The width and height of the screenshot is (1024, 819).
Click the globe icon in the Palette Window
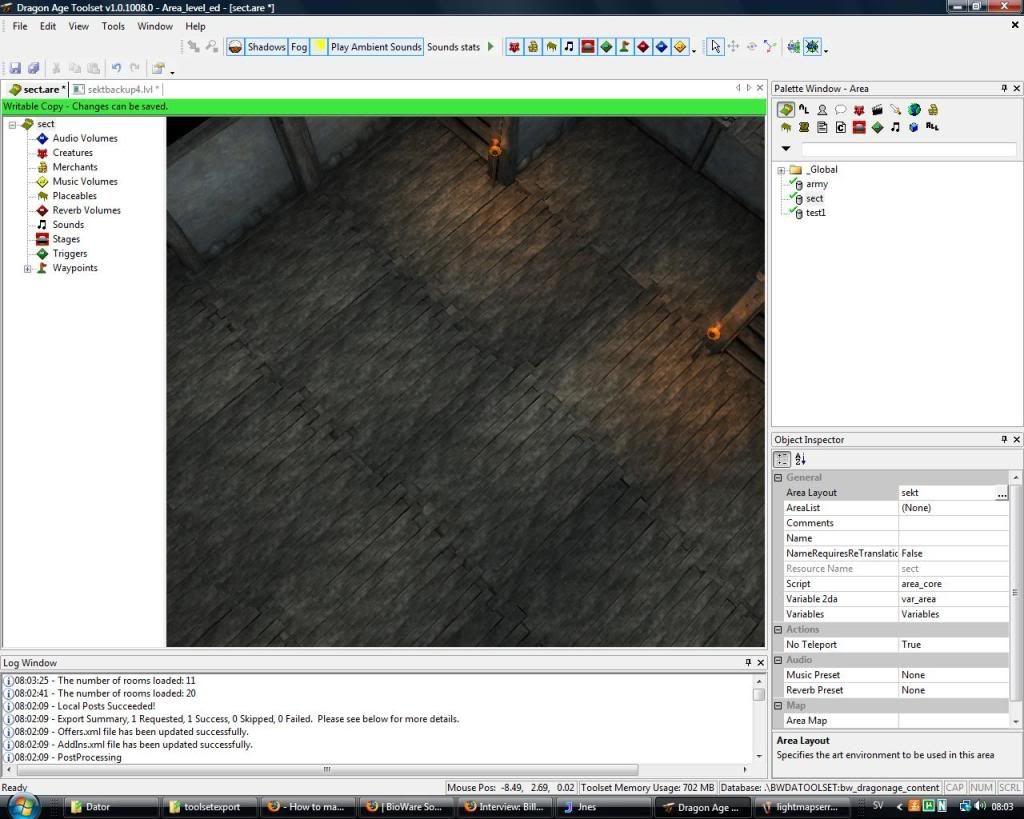pos(914,110)
